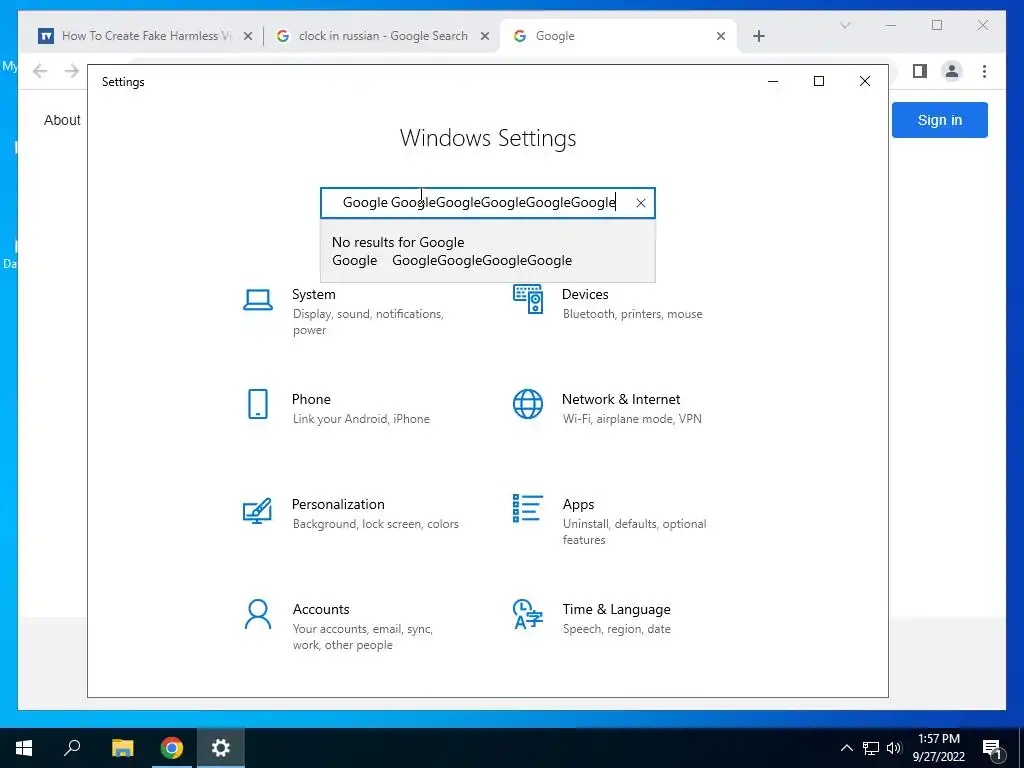
Task: Open the Chrome profile avatar
Action: pos(952,71)
